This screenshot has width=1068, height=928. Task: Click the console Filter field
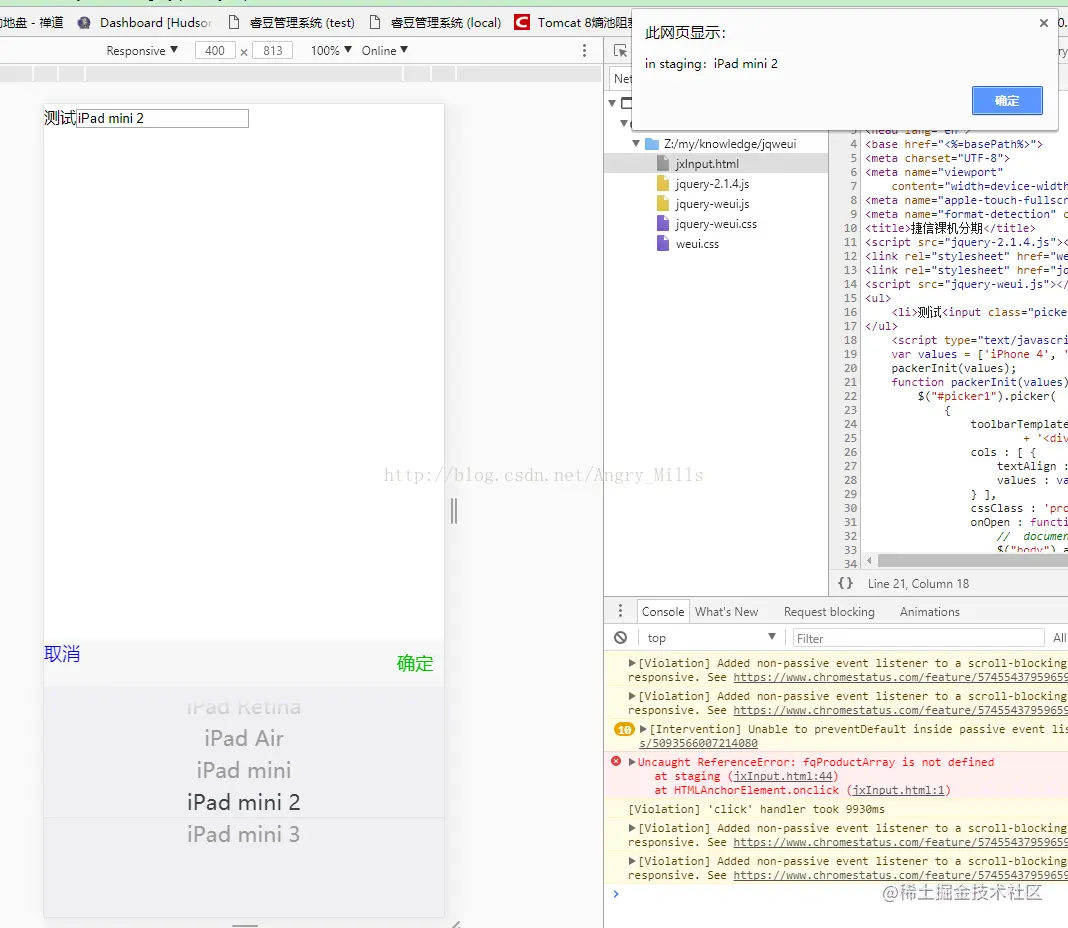point(918,638)
